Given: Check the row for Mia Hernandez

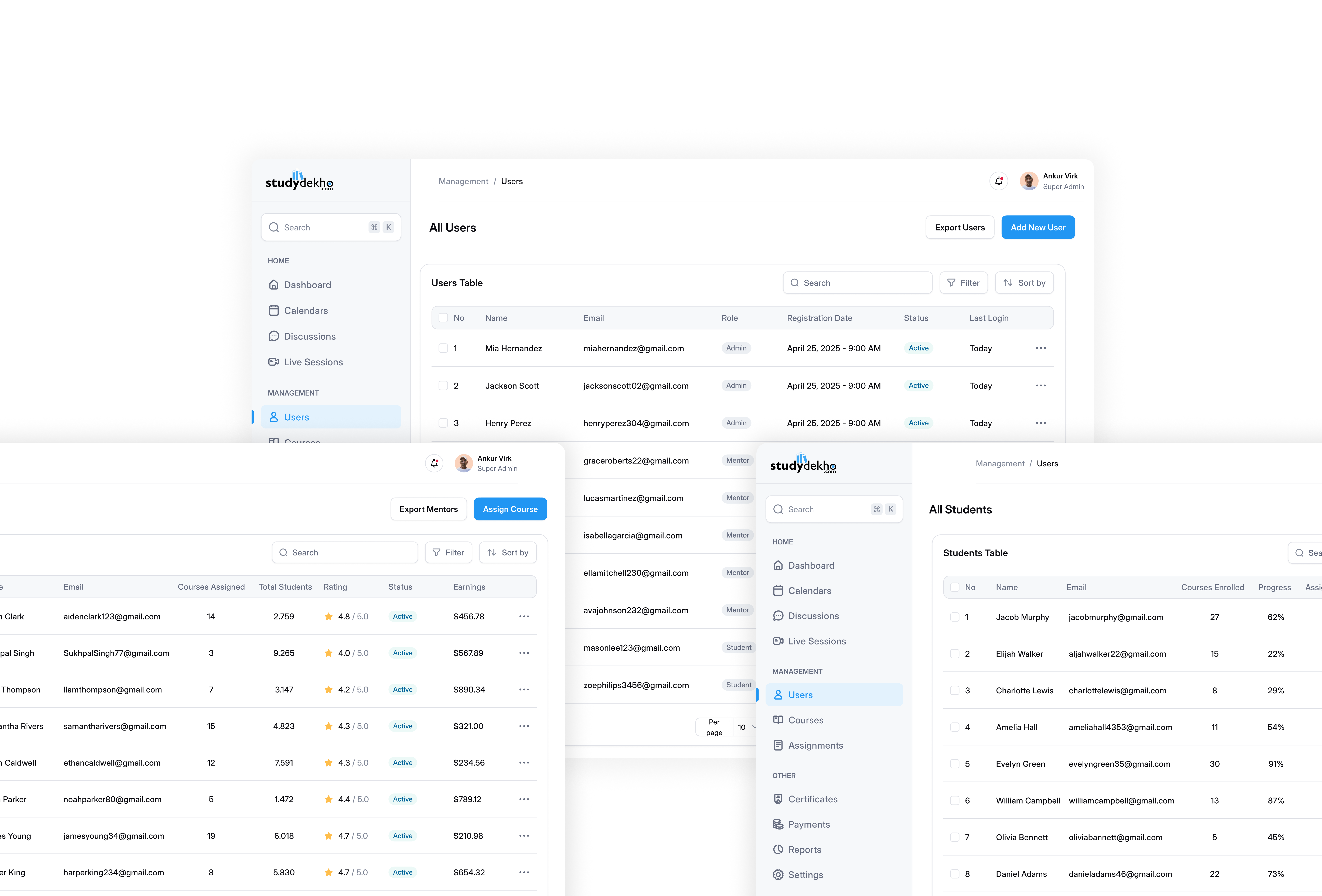Looking at the screenshot, I should 443,348.
